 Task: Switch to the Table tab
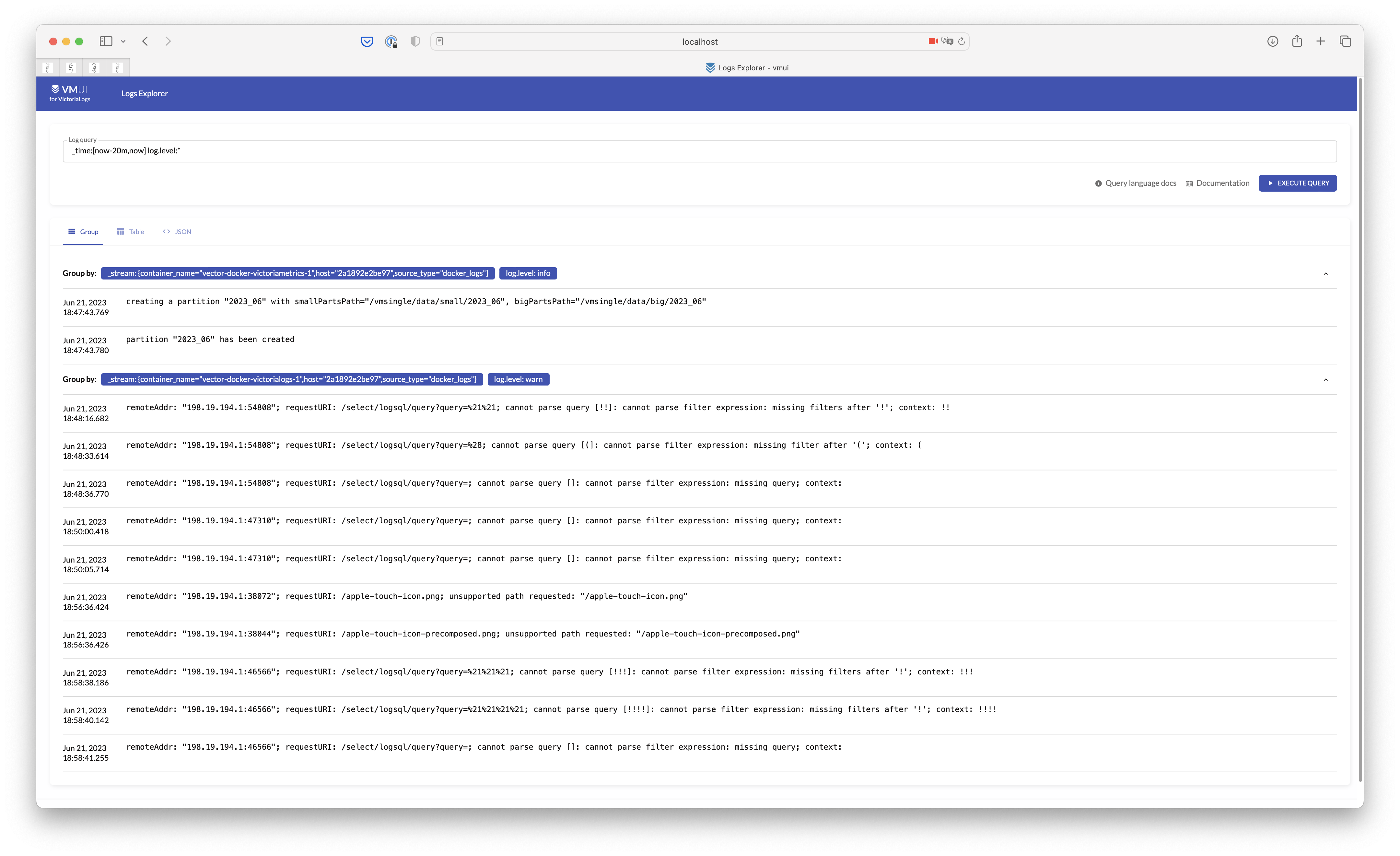pos(130,231)
